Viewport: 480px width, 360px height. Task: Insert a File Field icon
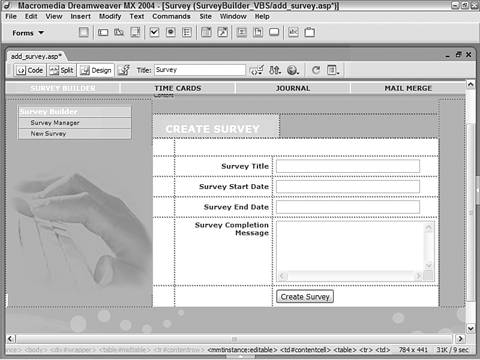coord(258,32)
